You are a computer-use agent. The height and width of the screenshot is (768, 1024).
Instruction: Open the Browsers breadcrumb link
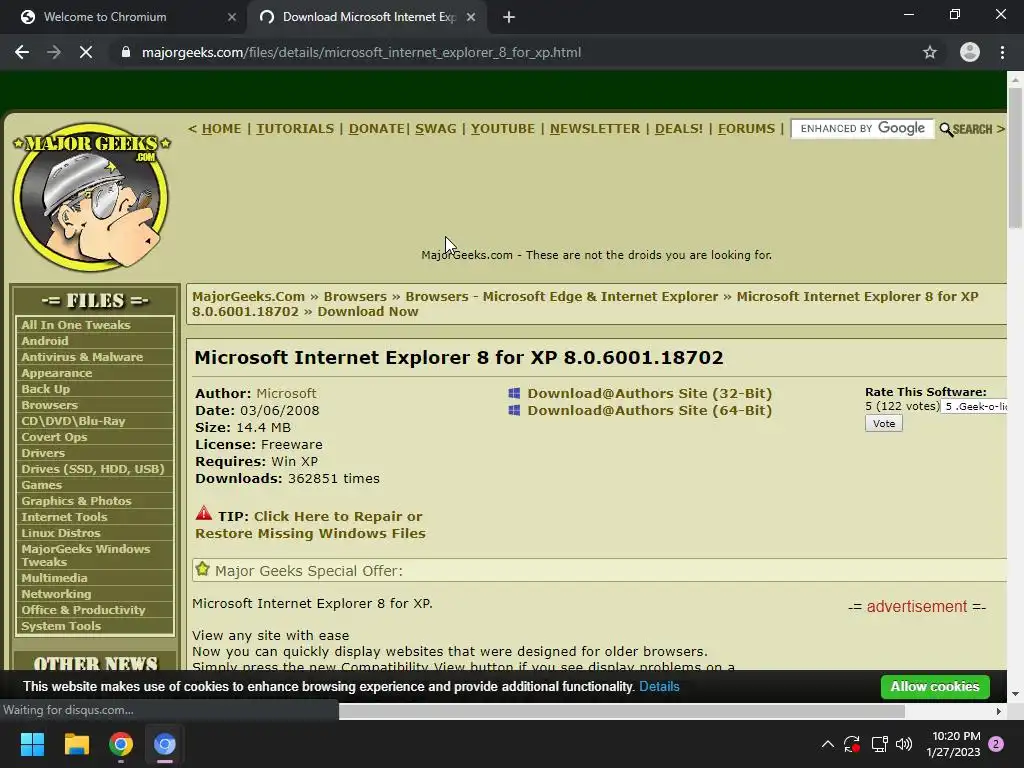tap(355, 296)
